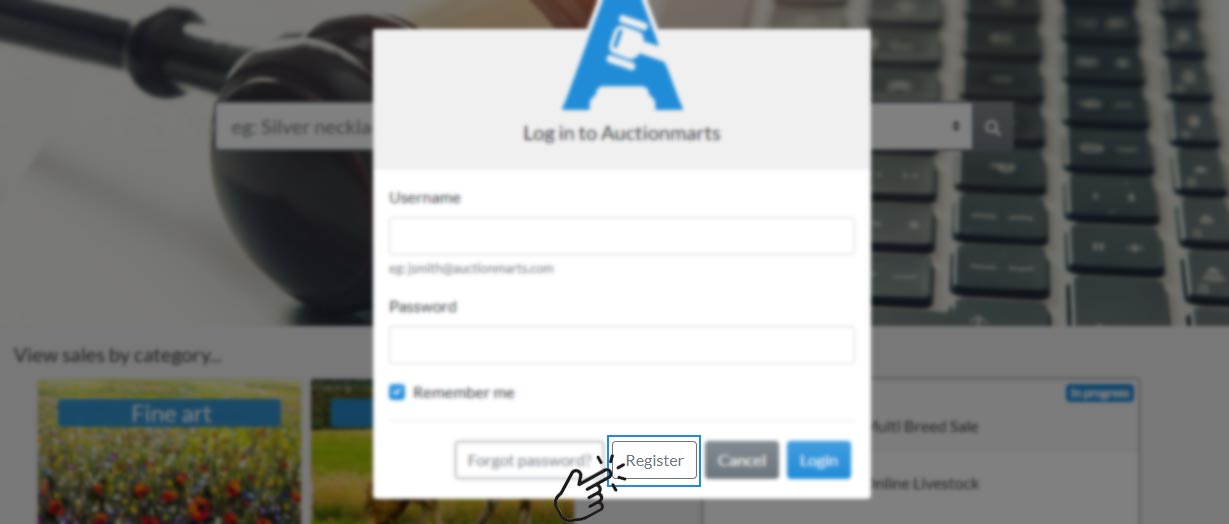Open the Forgot password link
The height and width of the screenshot is (524, 1229).
529,461
